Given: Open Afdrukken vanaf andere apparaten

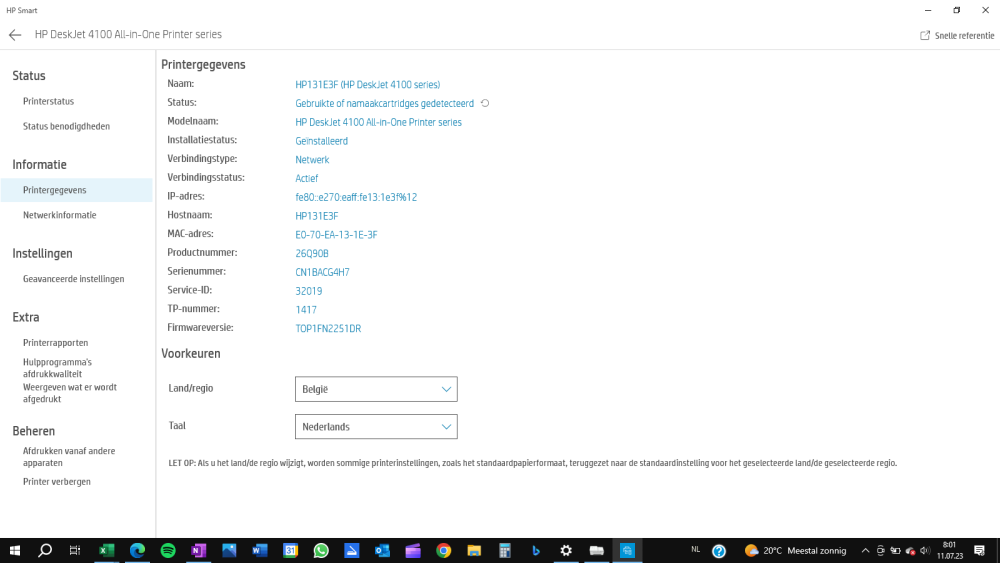Looking at the screenshot, I should [x=69, y=457].
